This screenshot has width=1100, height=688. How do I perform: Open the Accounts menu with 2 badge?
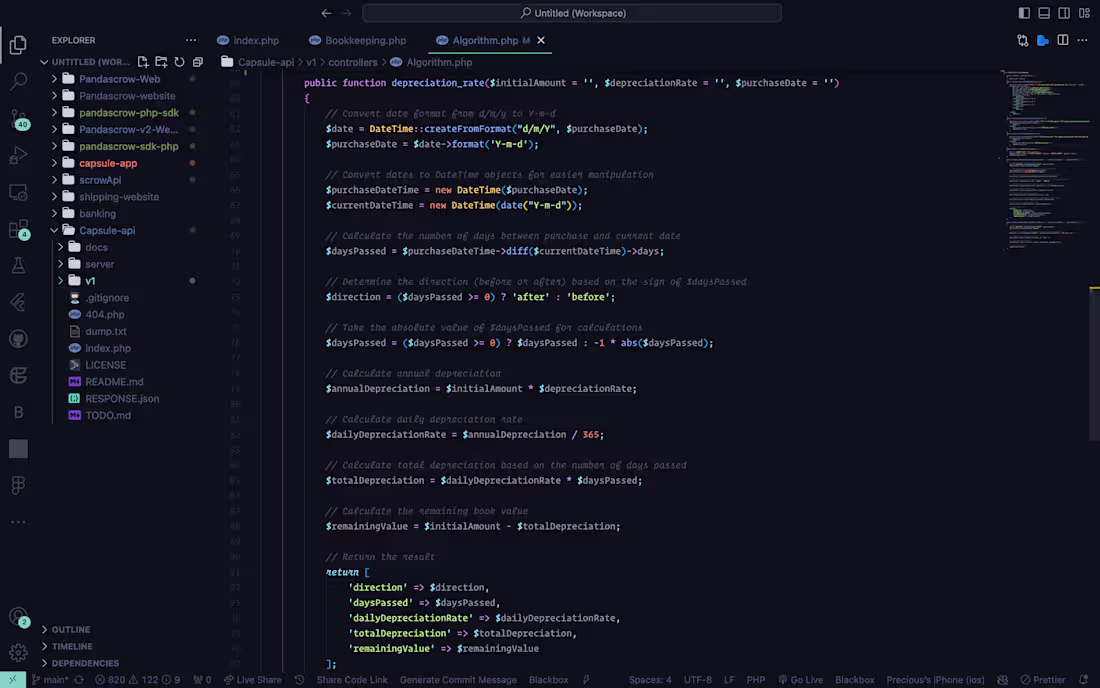click(18, 617)
